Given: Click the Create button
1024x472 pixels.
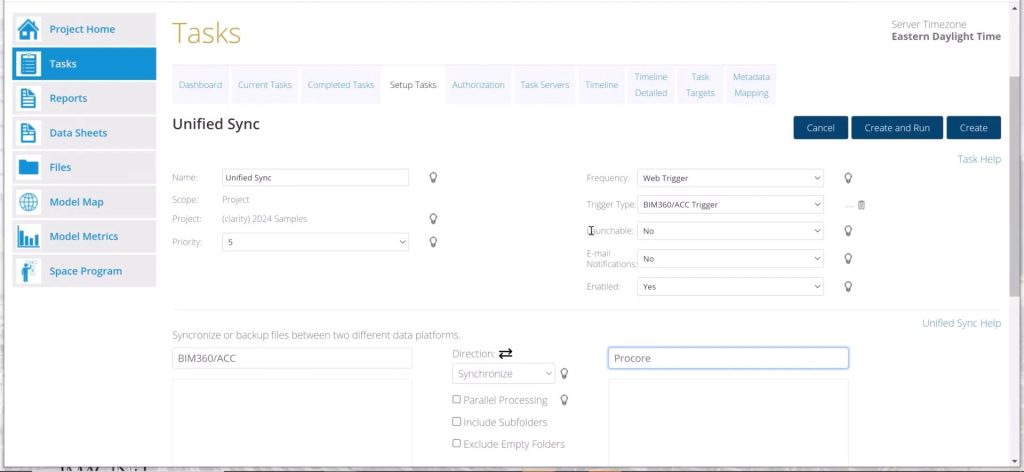Looking at the screenshot, I should [x=973, y=128].
